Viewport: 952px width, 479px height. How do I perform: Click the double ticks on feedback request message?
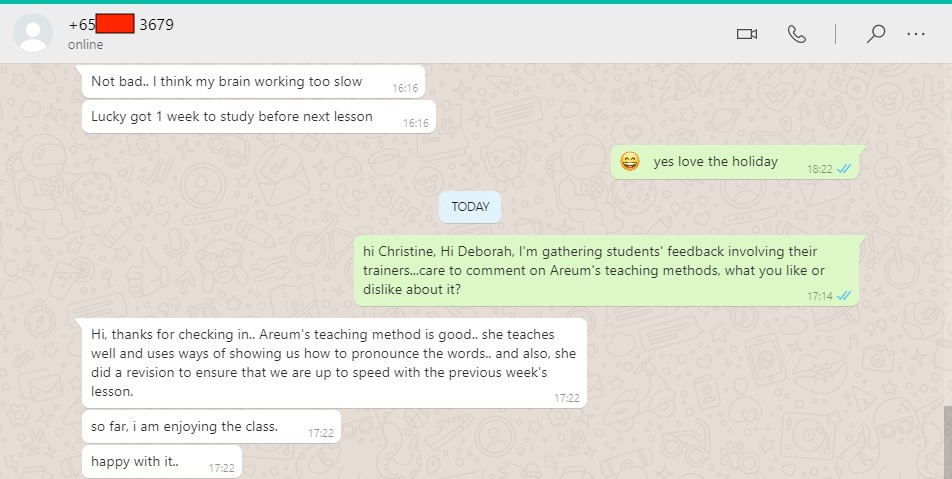[844, 296]
